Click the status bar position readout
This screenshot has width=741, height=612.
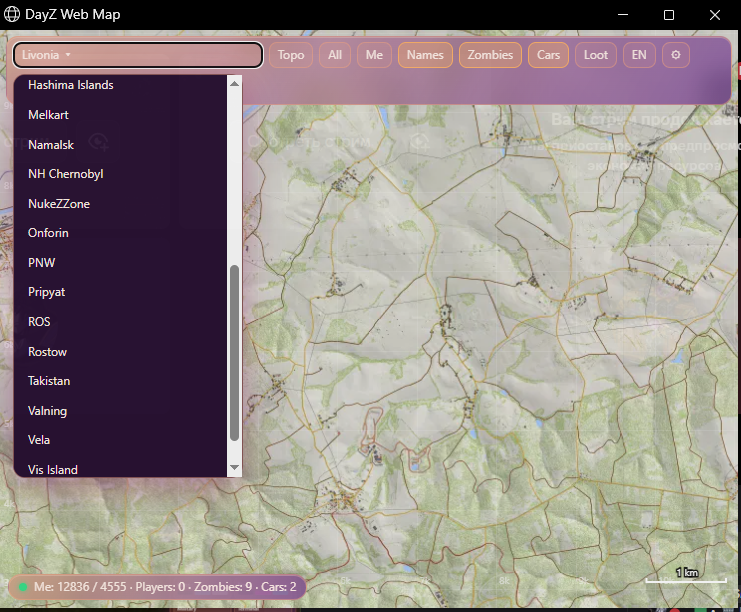pyautogui.click(x=80, y=587)
